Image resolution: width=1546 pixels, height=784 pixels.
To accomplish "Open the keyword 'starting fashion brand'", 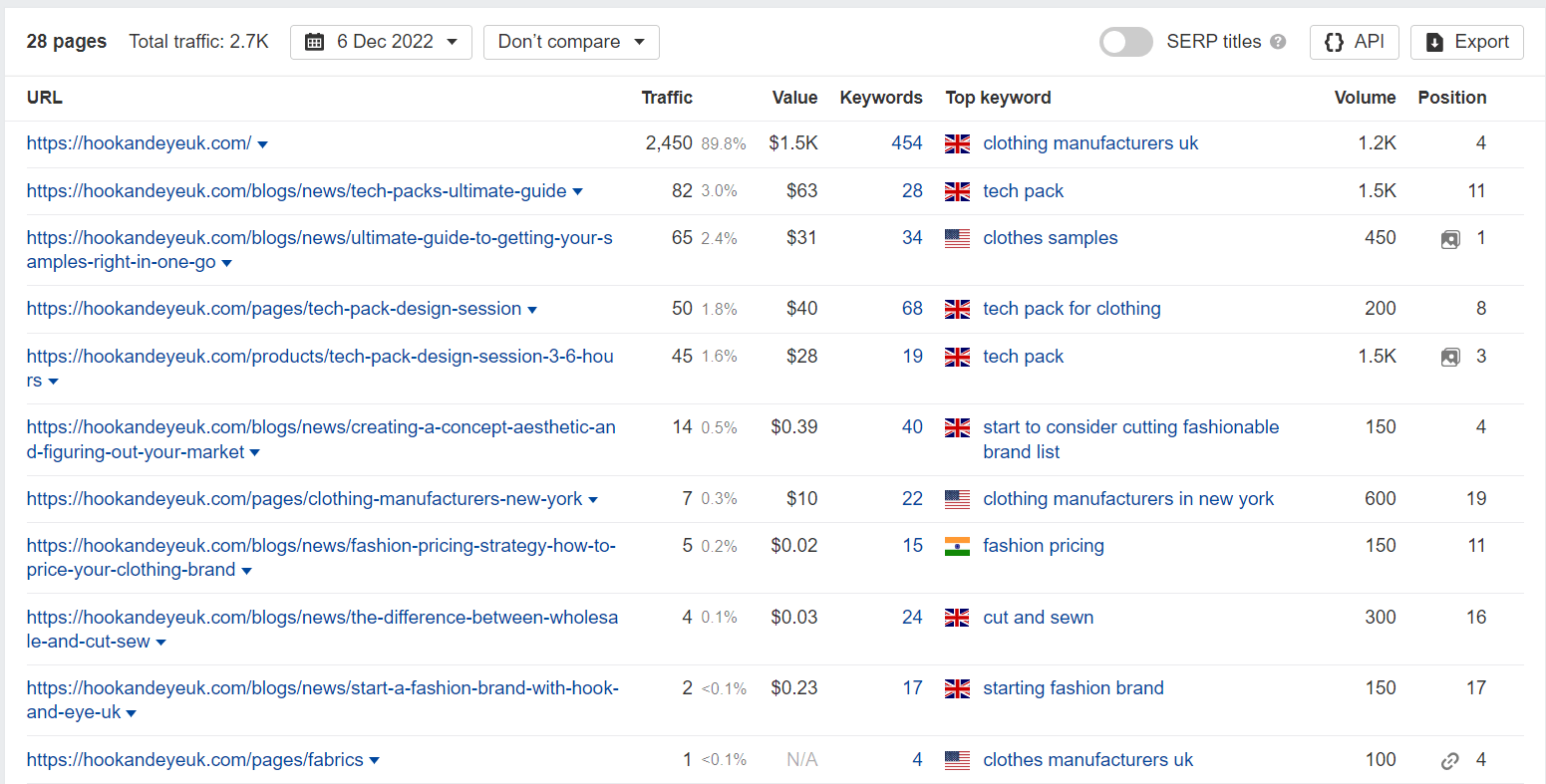I will click(1073, 688).
